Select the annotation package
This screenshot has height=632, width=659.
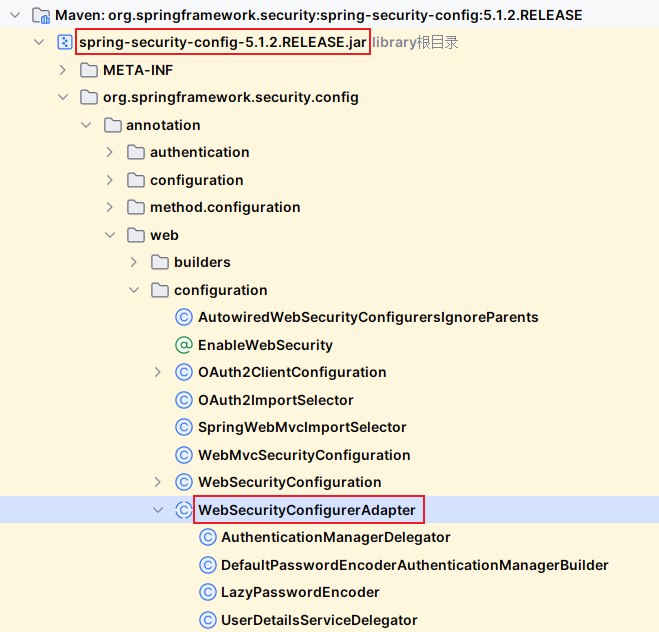click(163, 125)
